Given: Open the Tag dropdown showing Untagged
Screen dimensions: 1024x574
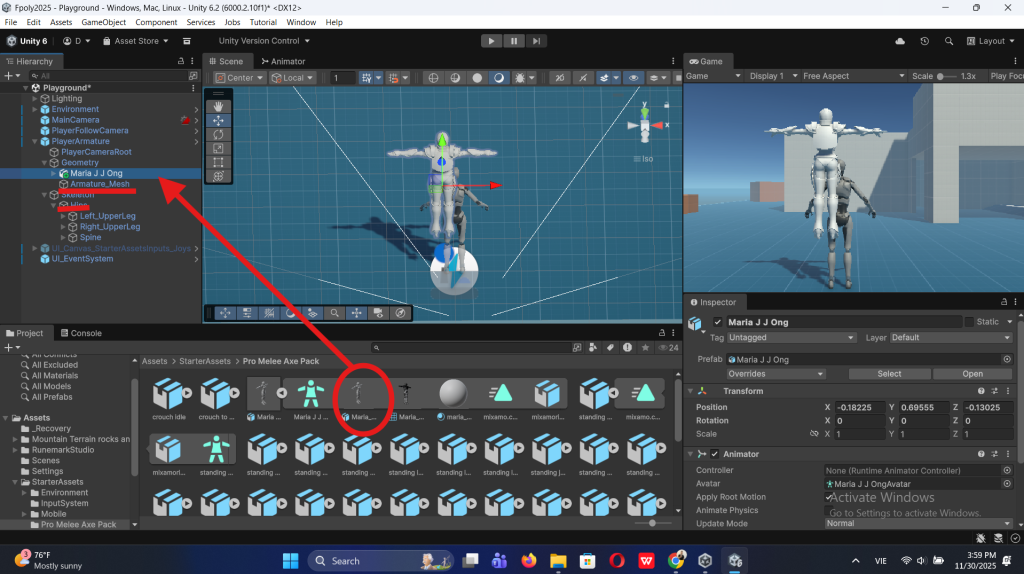Looking at the screenshot, I should (x=792, y=338).
